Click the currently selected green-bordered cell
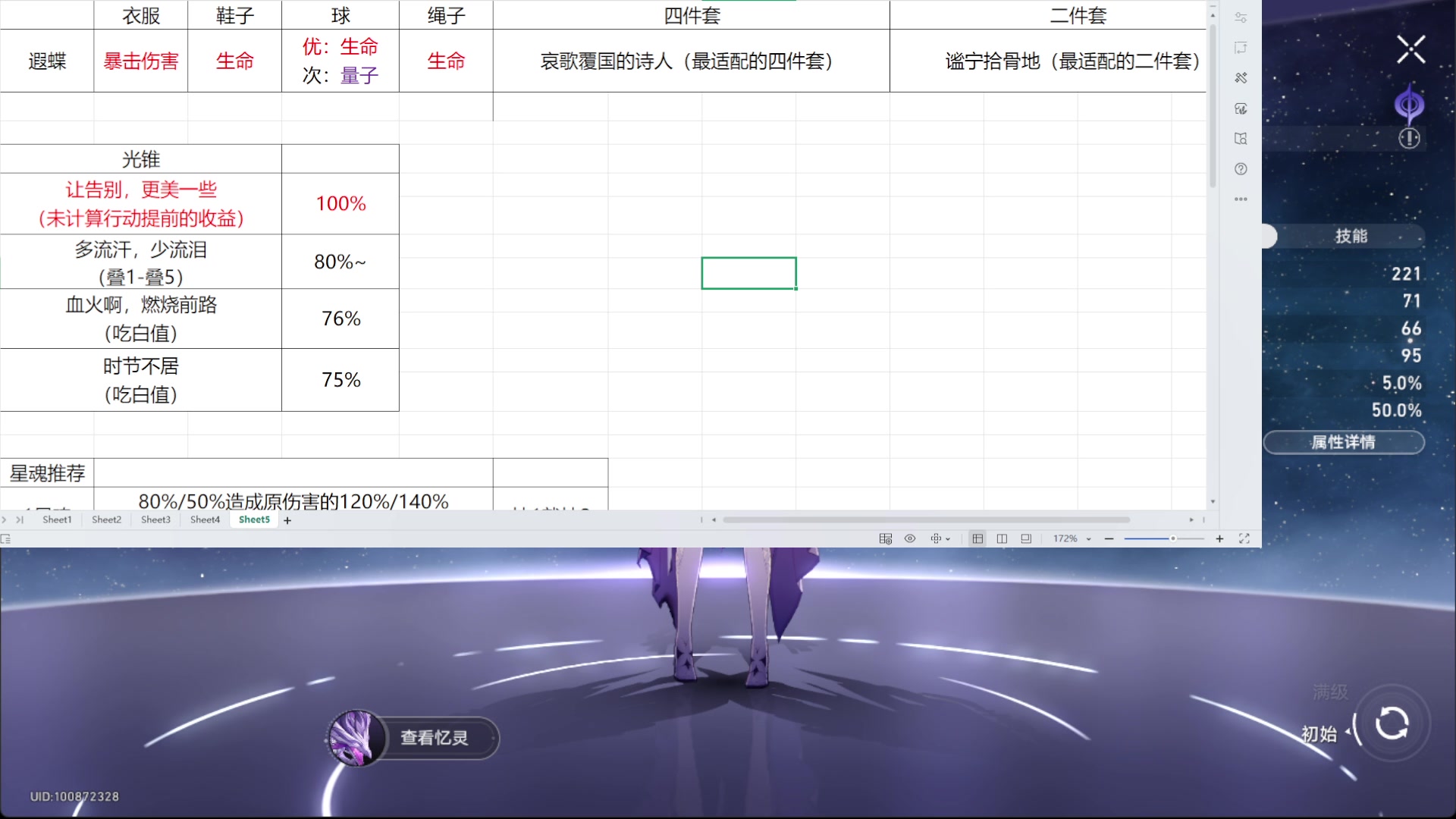 748,273
